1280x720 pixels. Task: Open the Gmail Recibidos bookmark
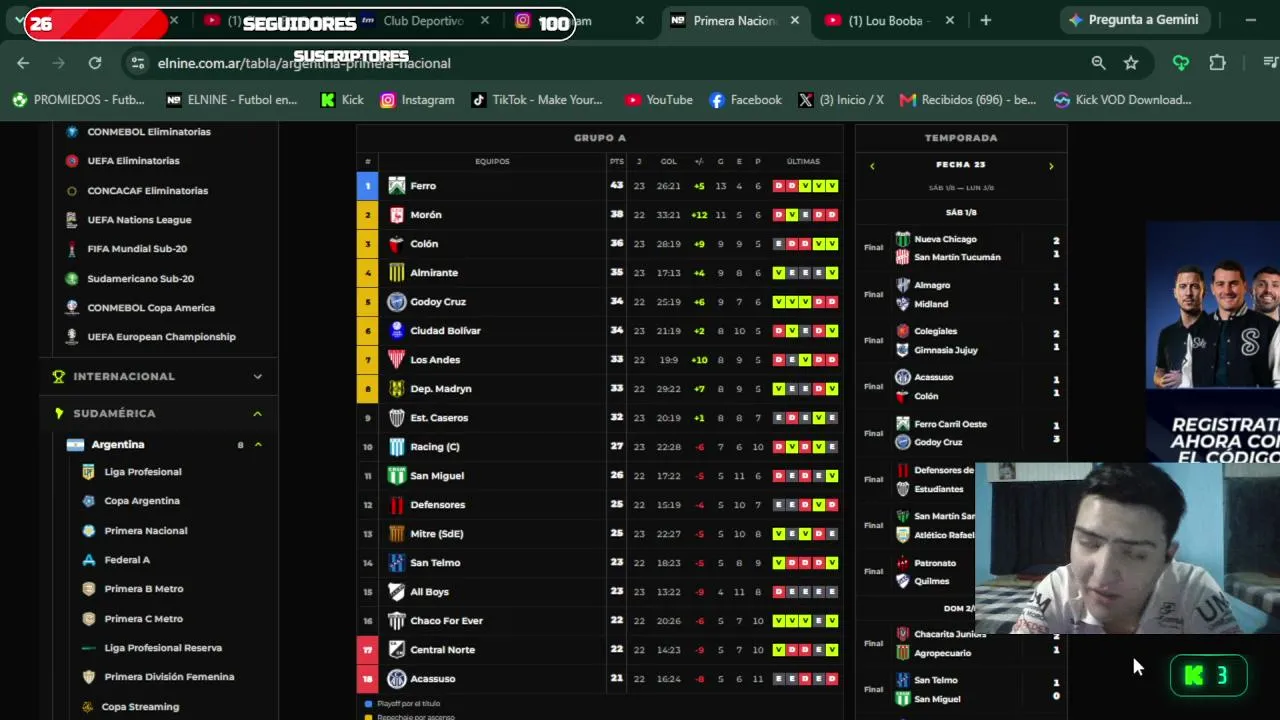pyautogui.click(x=968, y=100)
